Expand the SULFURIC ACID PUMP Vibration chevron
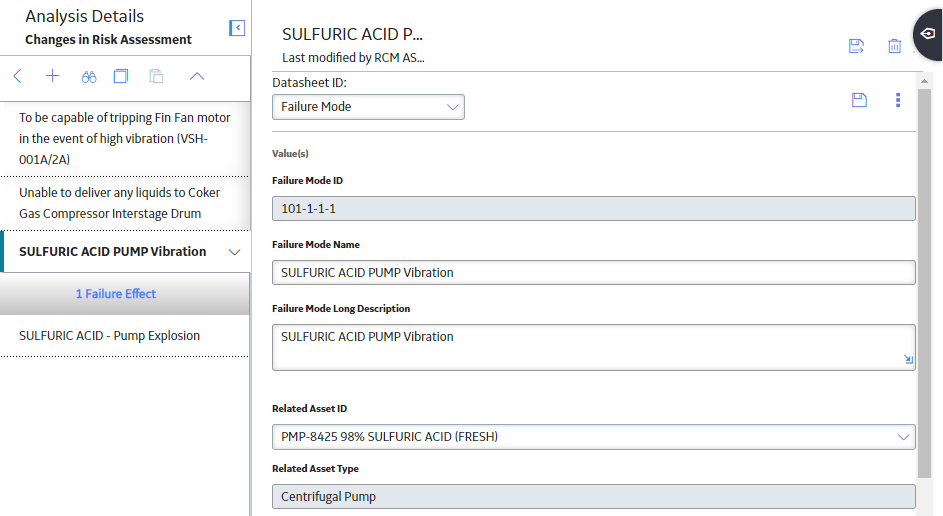 point(235,252)
